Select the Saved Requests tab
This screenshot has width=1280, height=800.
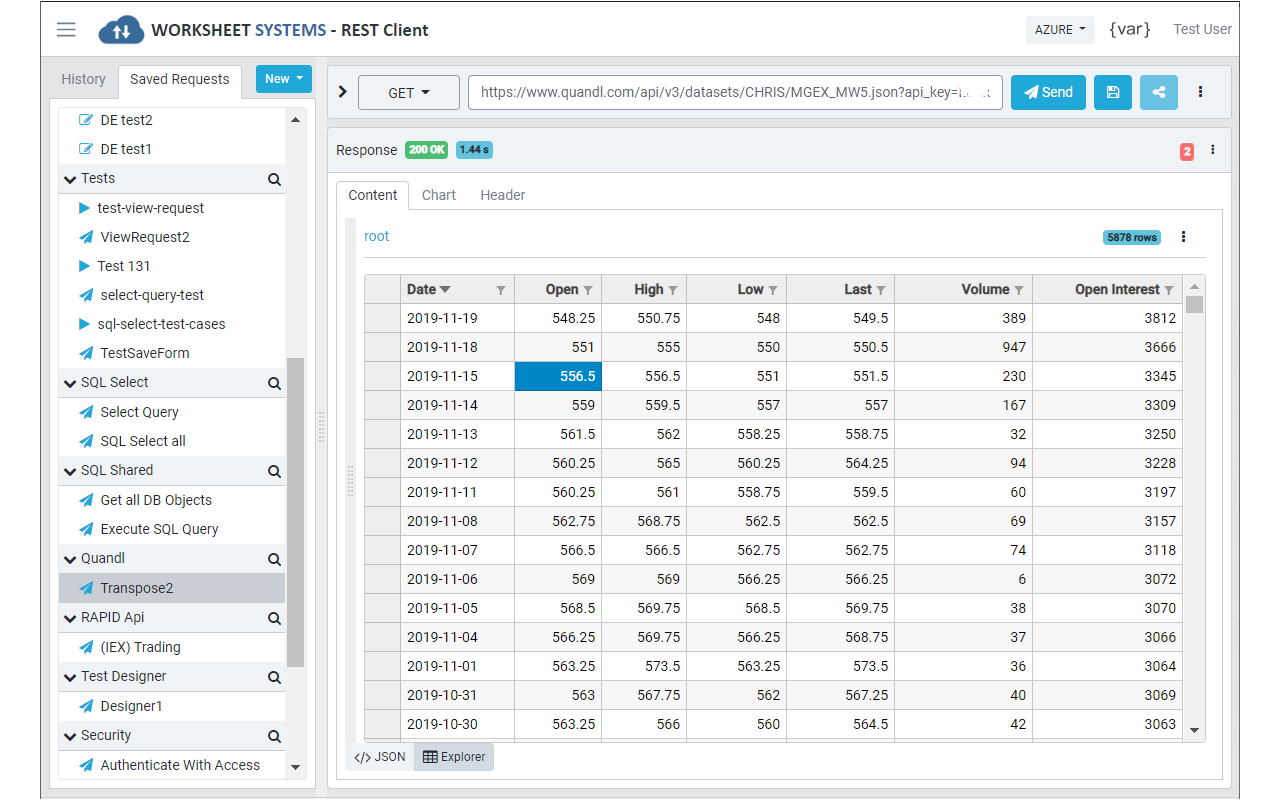point(179,79)
